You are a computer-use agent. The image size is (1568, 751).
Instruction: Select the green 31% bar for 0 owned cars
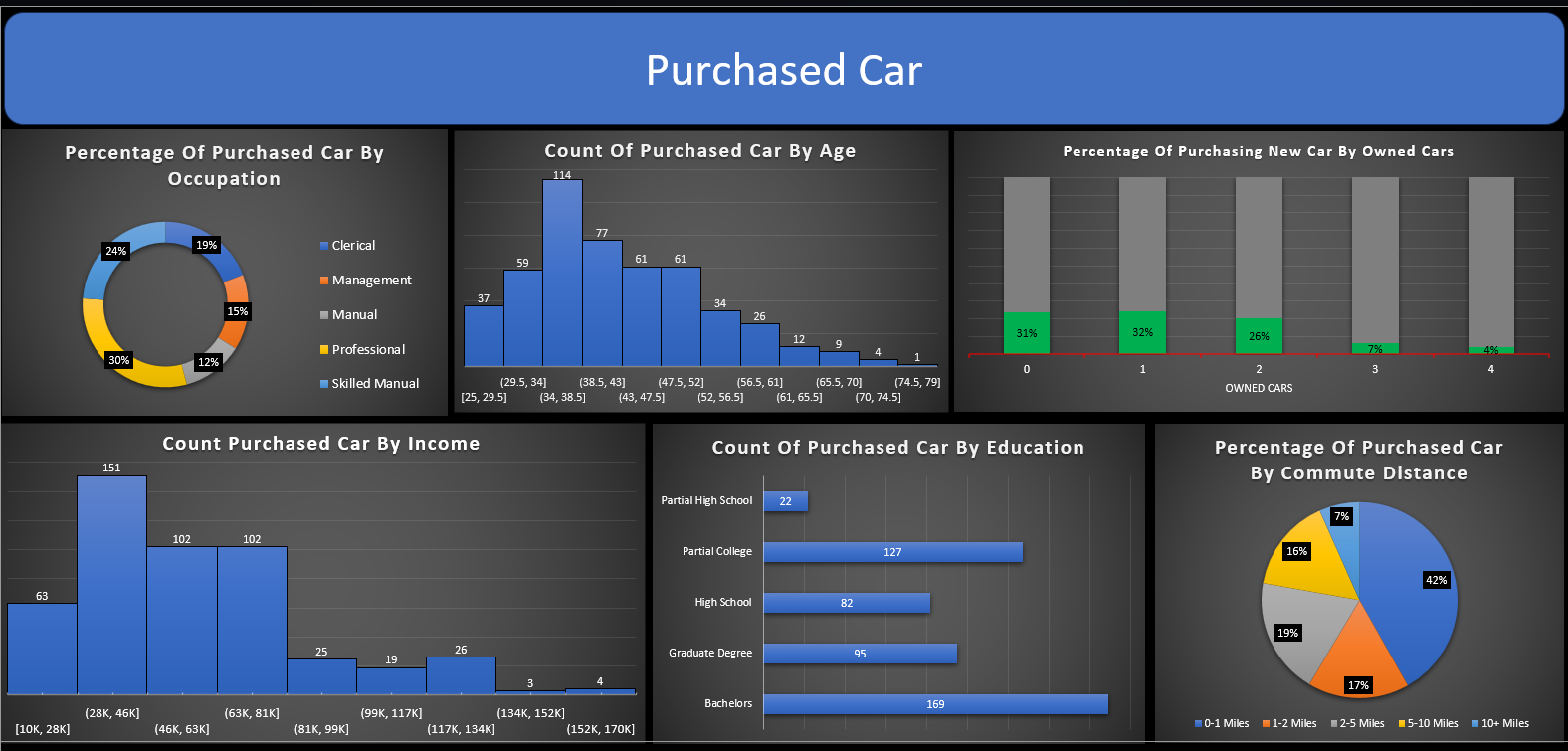click(1026, 333)
